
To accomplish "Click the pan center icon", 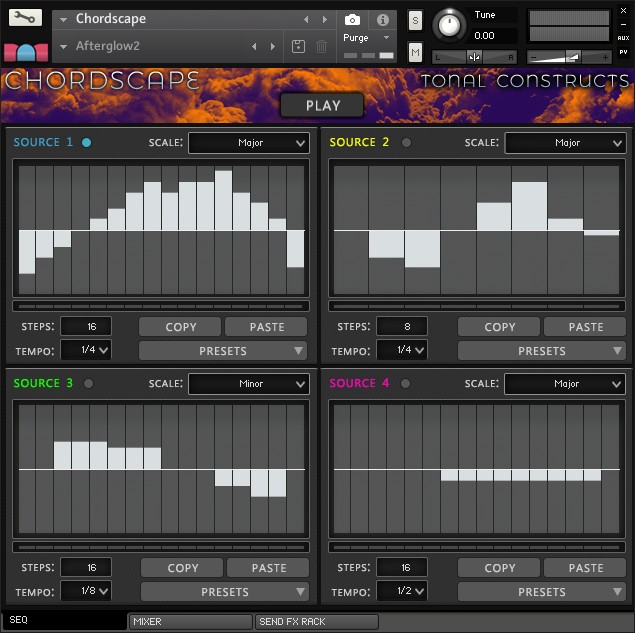I will point(474,57).
